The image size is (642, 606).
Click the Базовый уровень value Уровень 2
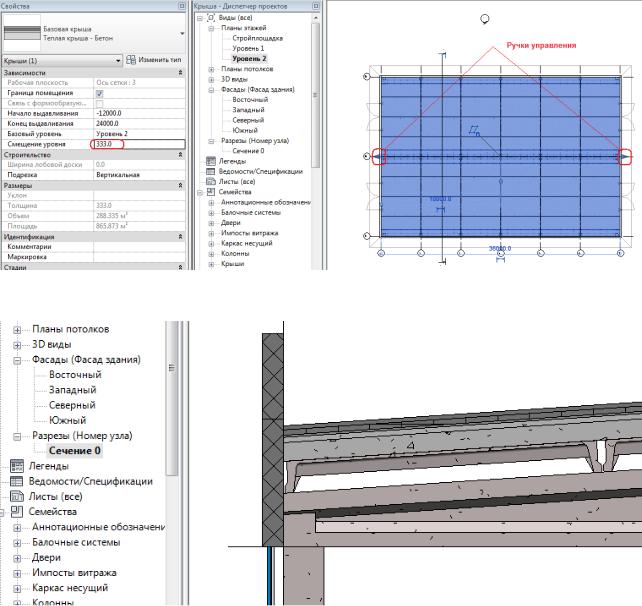coord(139,133)
